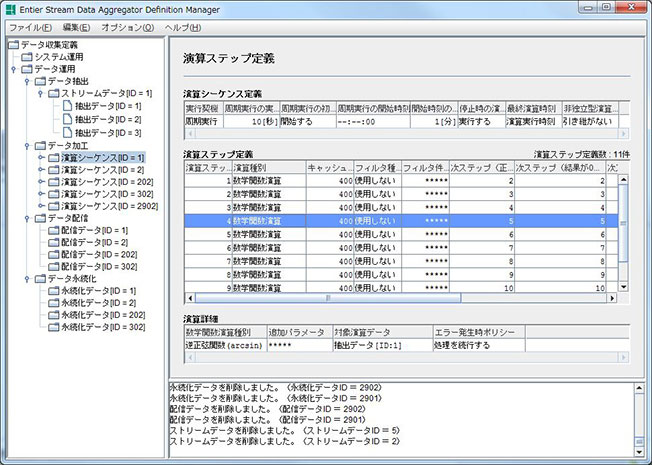Viewport: 652px width, 465px height.
Task: Open the ファイル(F) menu
Action: pyautogui.click(x=30, y=27)
